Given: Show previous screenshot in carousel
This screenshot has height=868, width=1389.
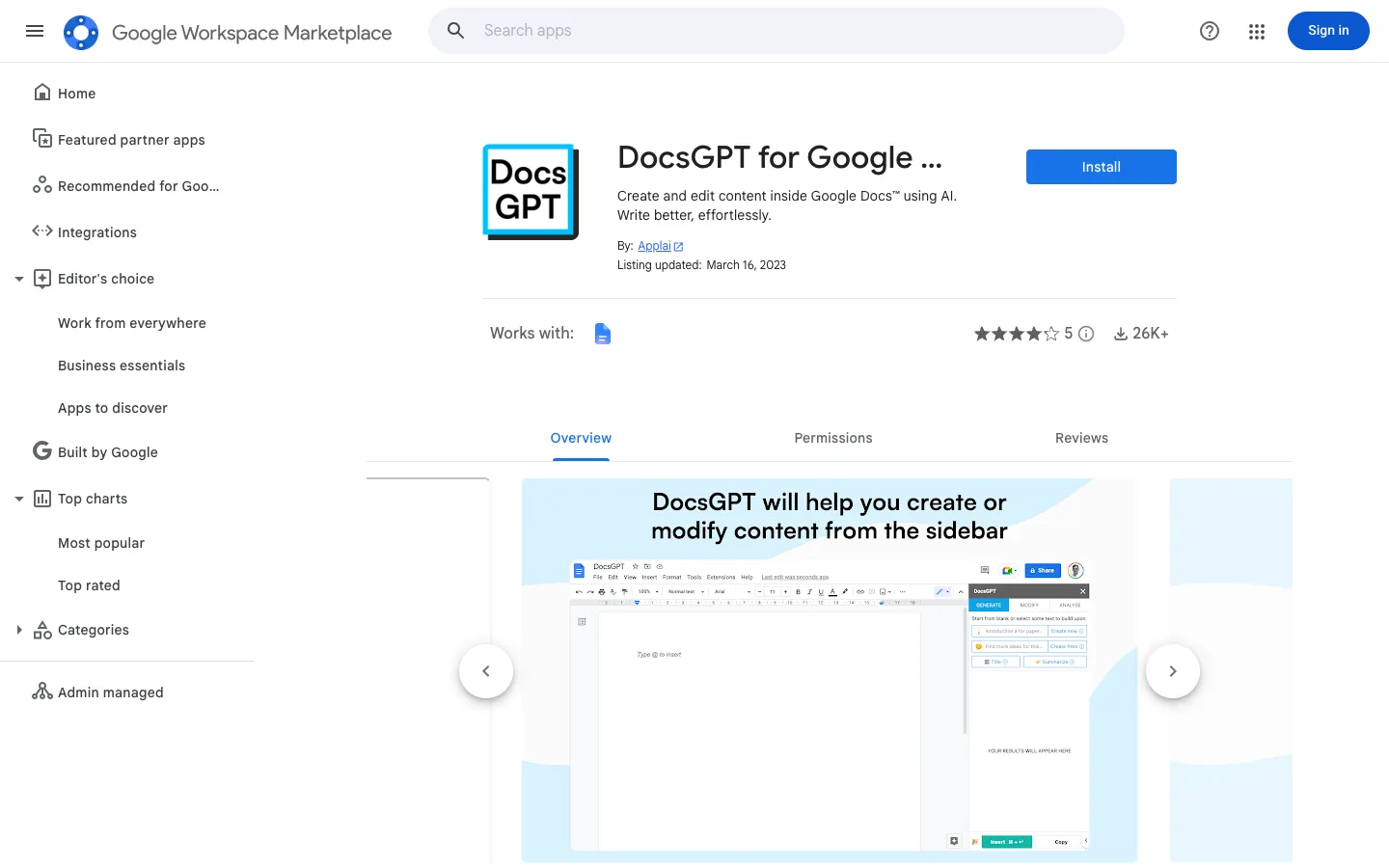Looking at the screenshot, I should (486, 671).
